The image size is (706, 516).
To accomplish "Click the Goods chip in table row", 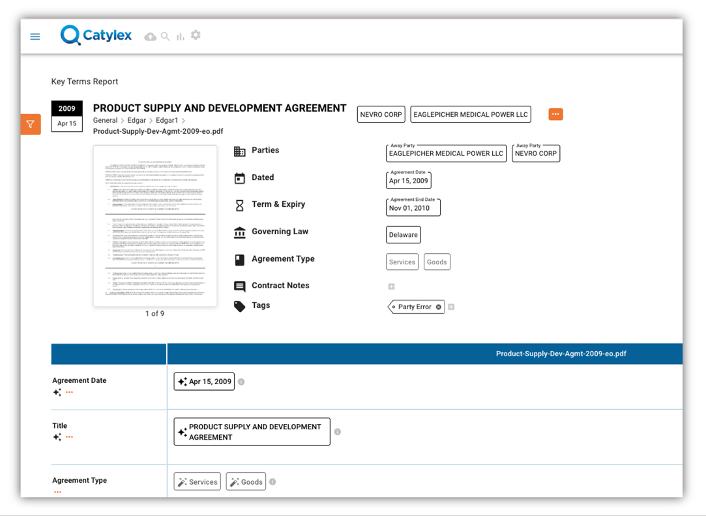I will (246, 482).
